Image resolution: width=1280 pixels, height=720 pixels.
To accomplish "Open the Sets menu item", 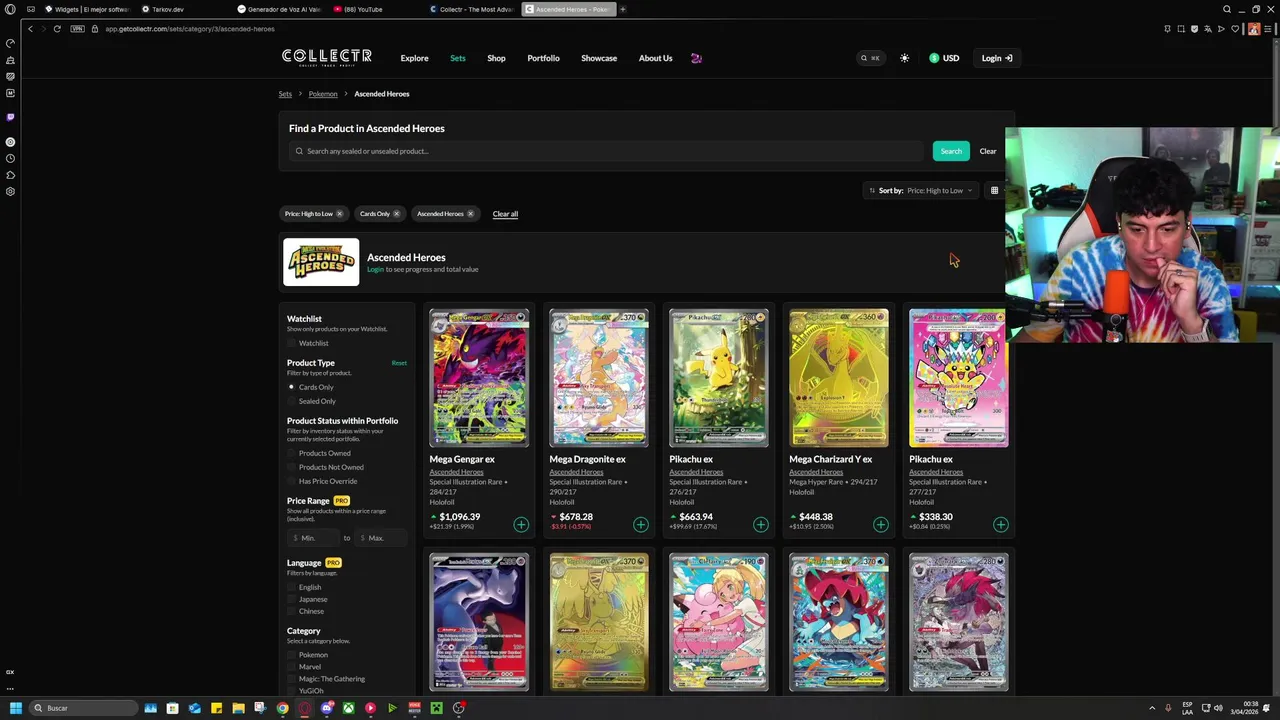I will 457,58.
